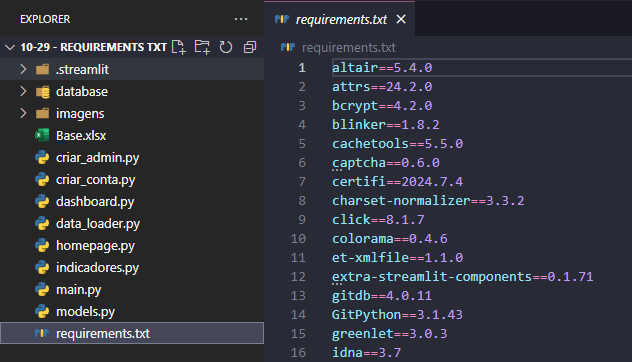Select the imagens folder row
Screen dimensions: 632x362
point(132,113)
